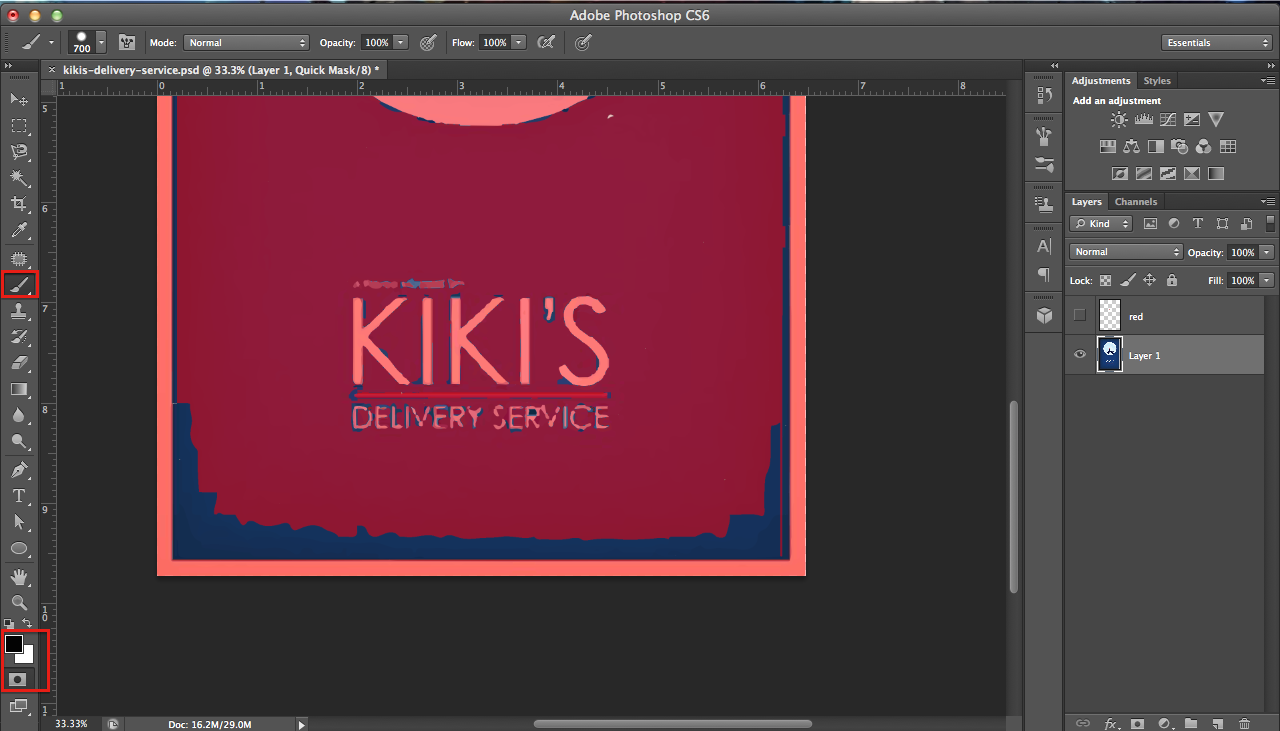Open the Layers panel options menu

tap(1268, 201)
